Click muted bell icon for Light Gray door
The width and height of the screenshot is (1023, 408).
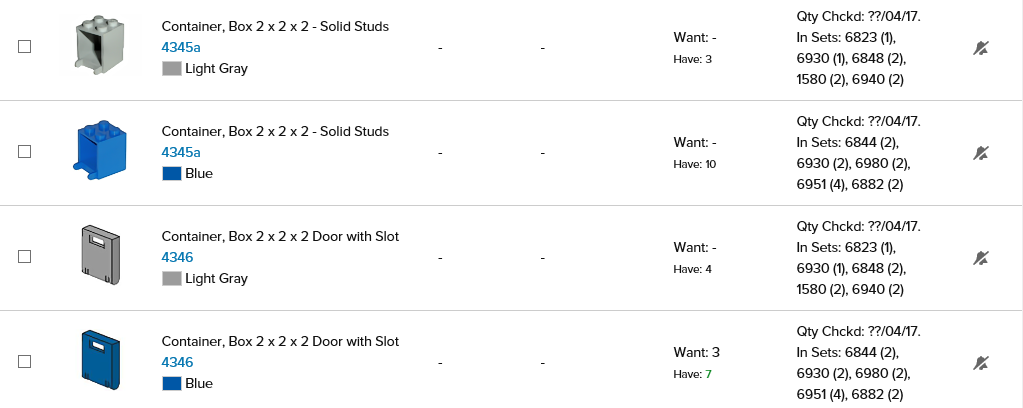(981, 258)
